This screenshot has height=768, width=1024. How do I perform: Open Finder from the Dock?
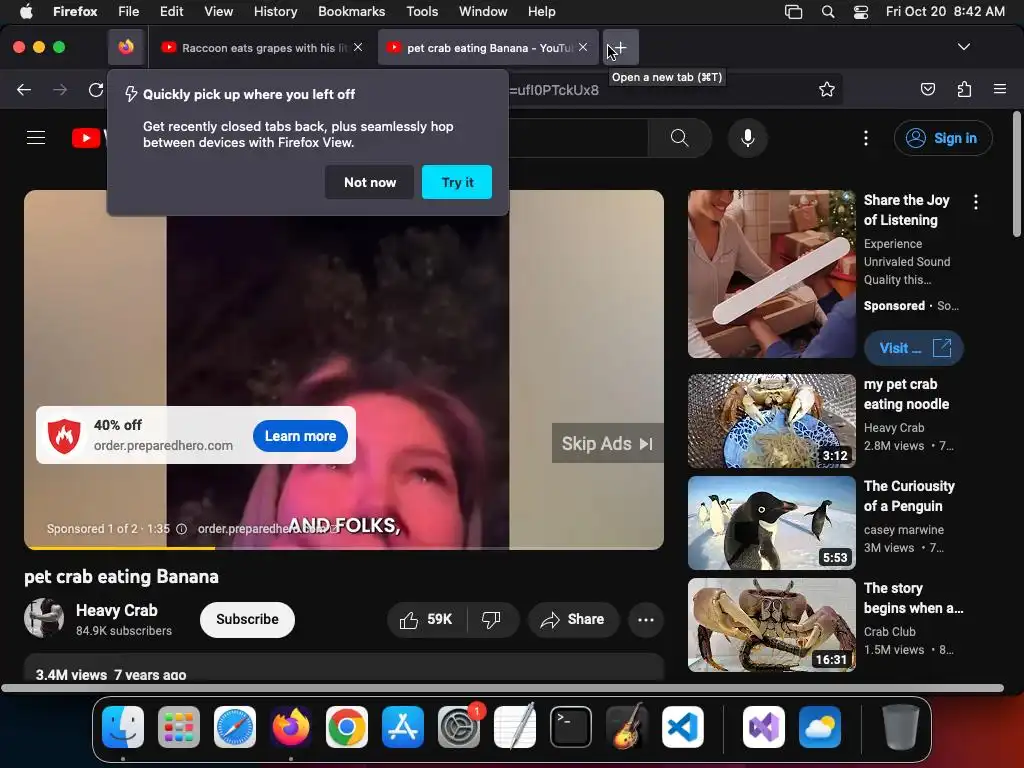click(123, 727)
